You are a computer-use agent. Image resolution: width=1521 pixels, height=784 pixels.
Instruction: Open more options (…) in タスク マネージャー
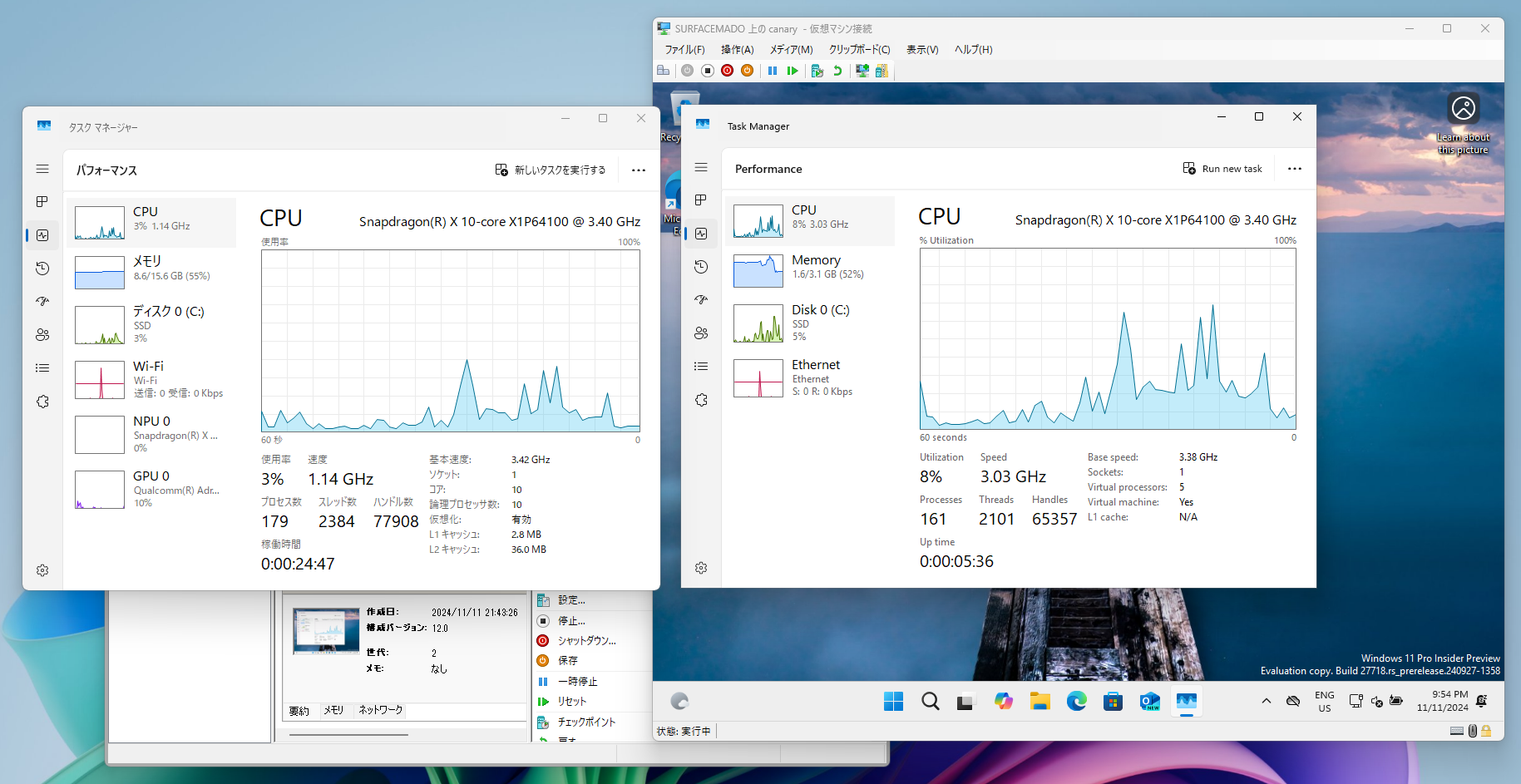[x=639, y=170]
